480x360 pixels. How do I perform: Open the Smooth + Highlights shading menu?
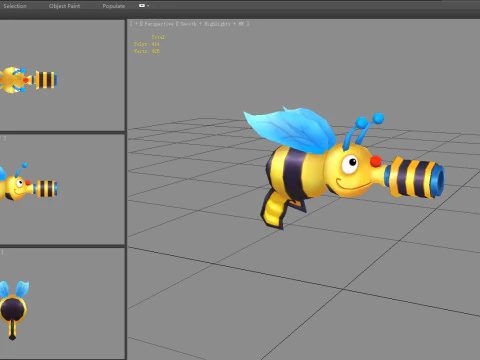205,24
